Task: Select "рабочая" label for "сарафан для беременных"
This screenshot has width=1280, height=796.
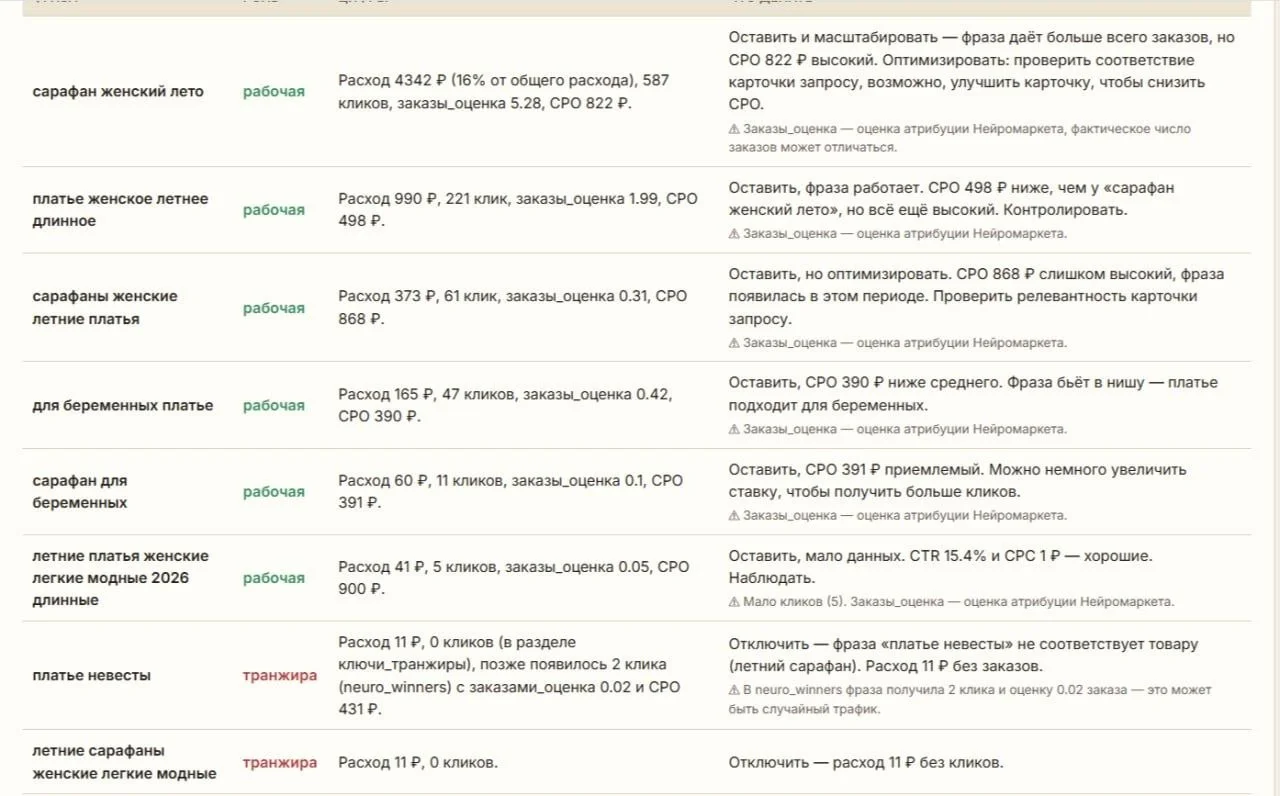Action: coord(274,492)
